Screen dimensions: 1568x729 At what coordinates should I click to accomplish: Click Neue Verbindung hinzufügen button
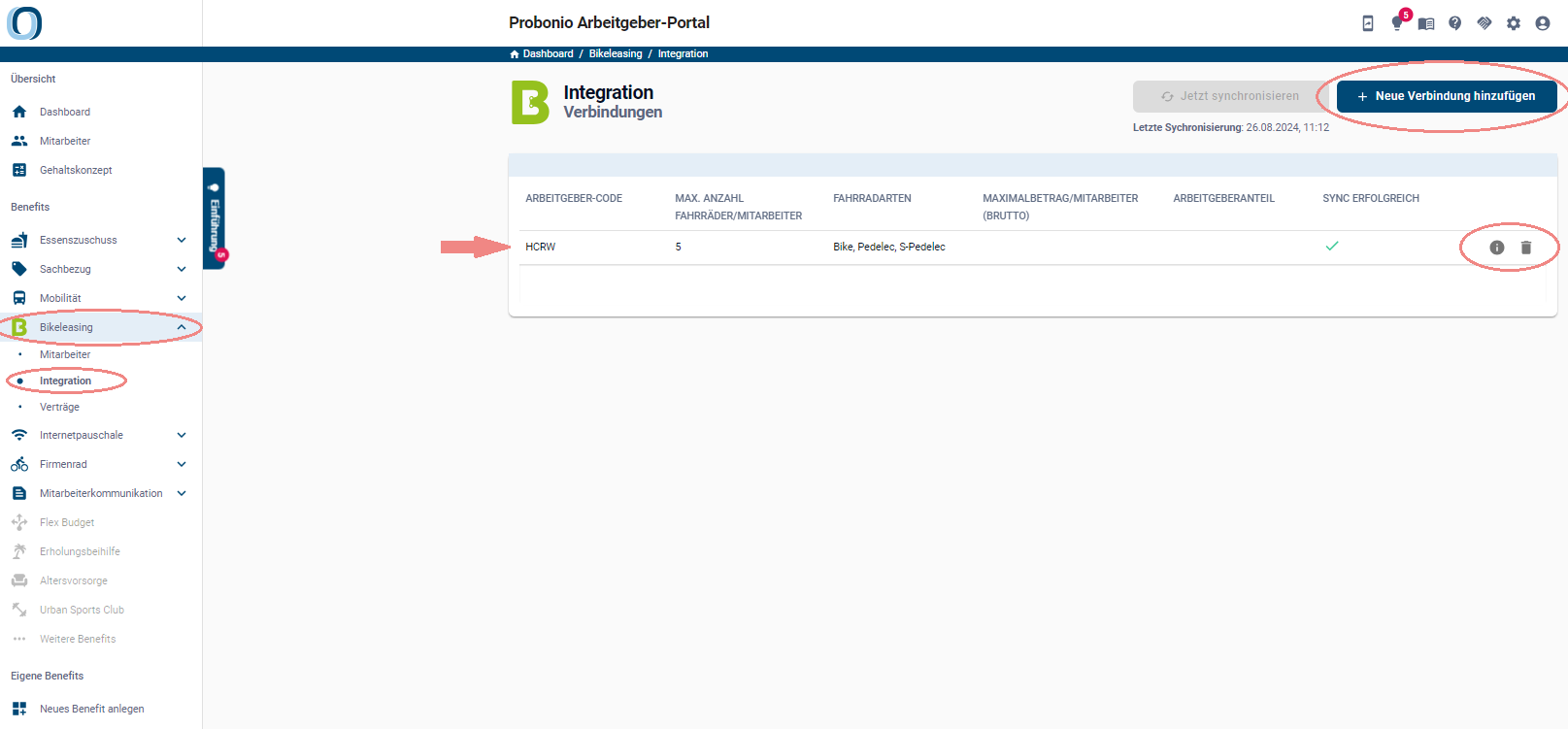point(1447,96)
